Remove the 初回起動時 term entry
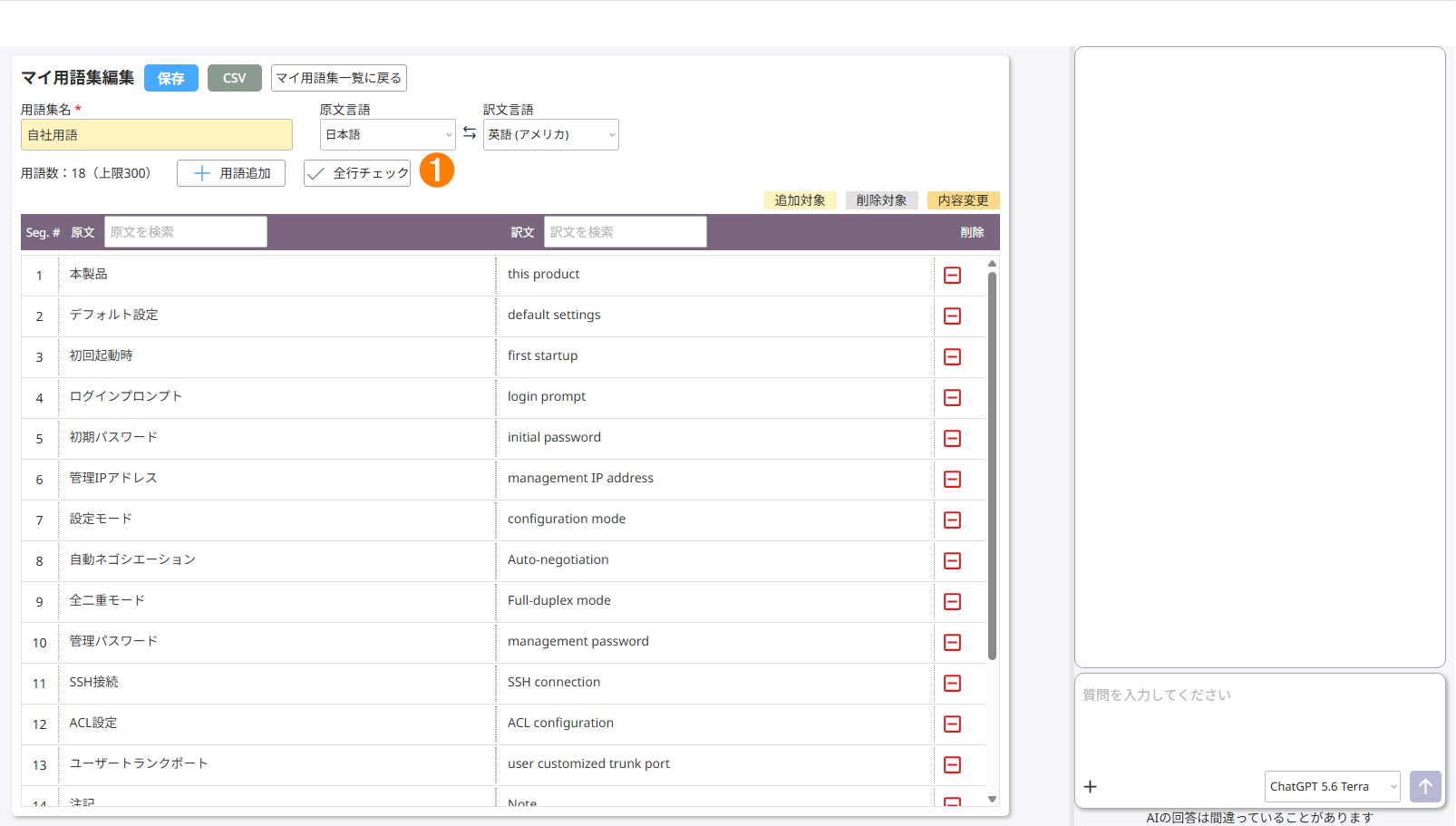This screenshot has width=1456, height=826. click(x=952, y=356)
